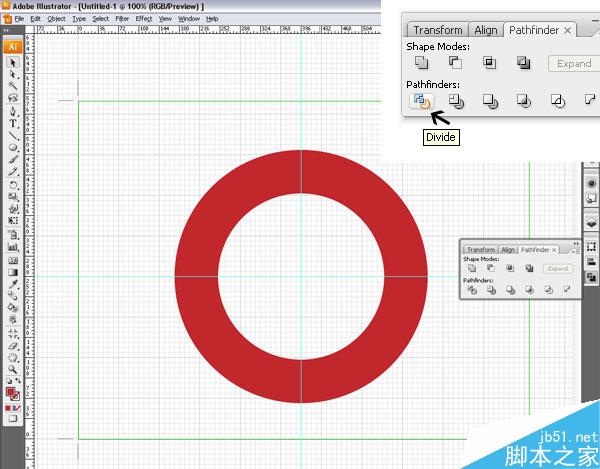Select the Warp tool
Image resolution: width=600 pixels, height=469 pixels.
[x=13, y=208]
